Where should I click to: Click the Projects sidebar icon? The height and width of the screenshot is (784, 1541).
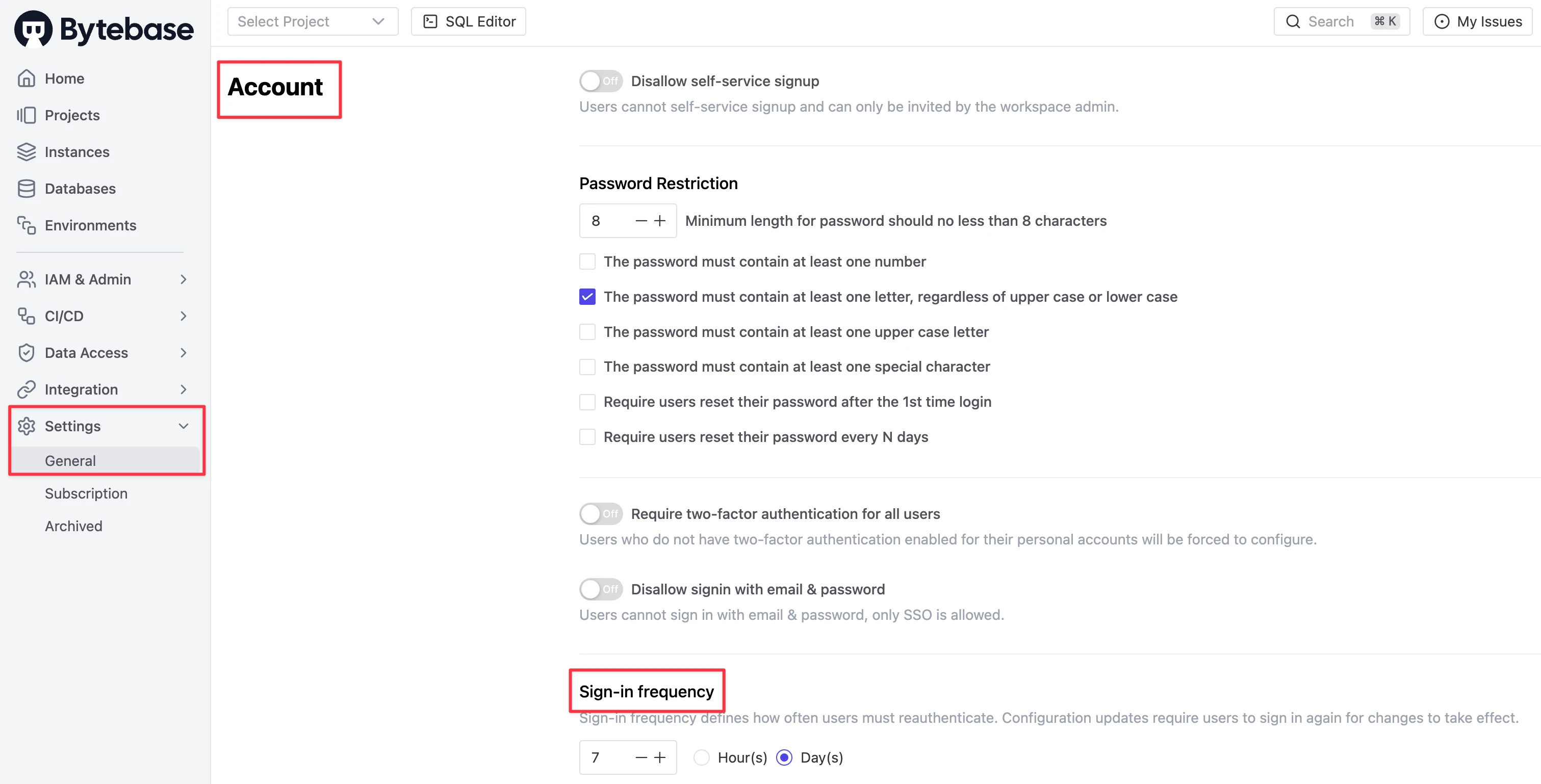click(x=27, y=115)
